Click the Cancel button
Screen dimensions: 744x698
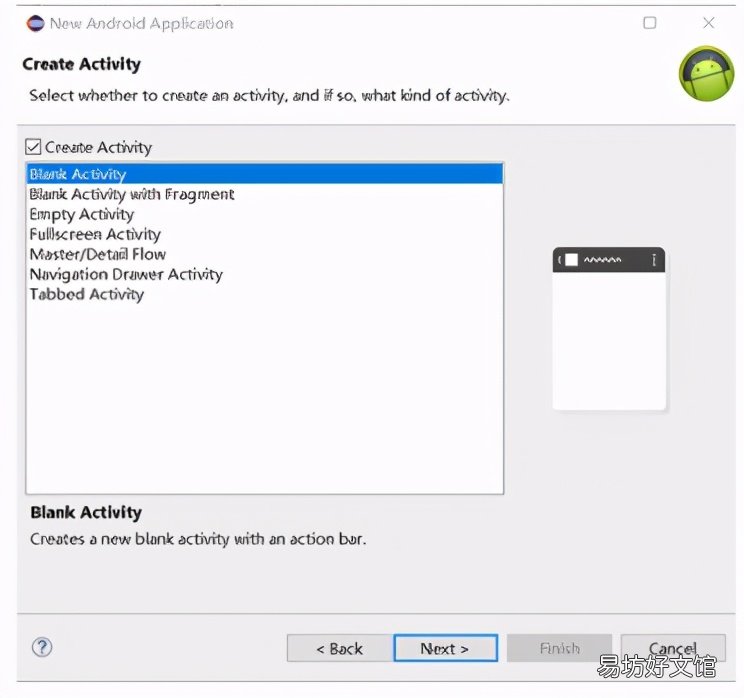[x=673, y=648]
